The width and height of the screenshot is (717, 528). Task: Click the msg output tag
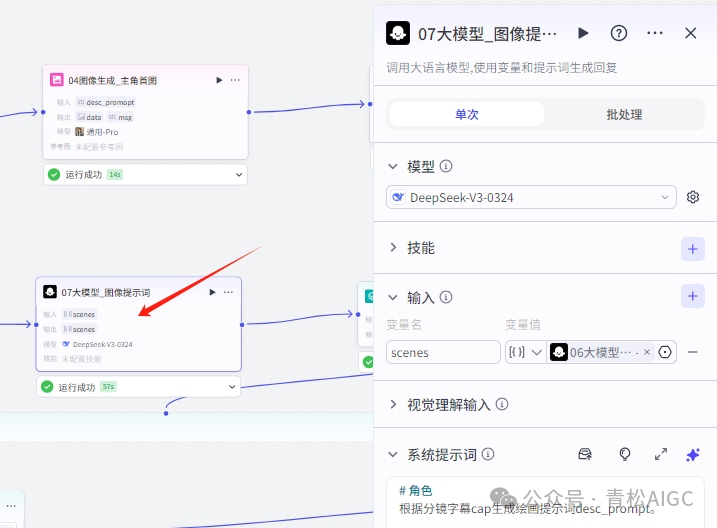pos(121,117)
